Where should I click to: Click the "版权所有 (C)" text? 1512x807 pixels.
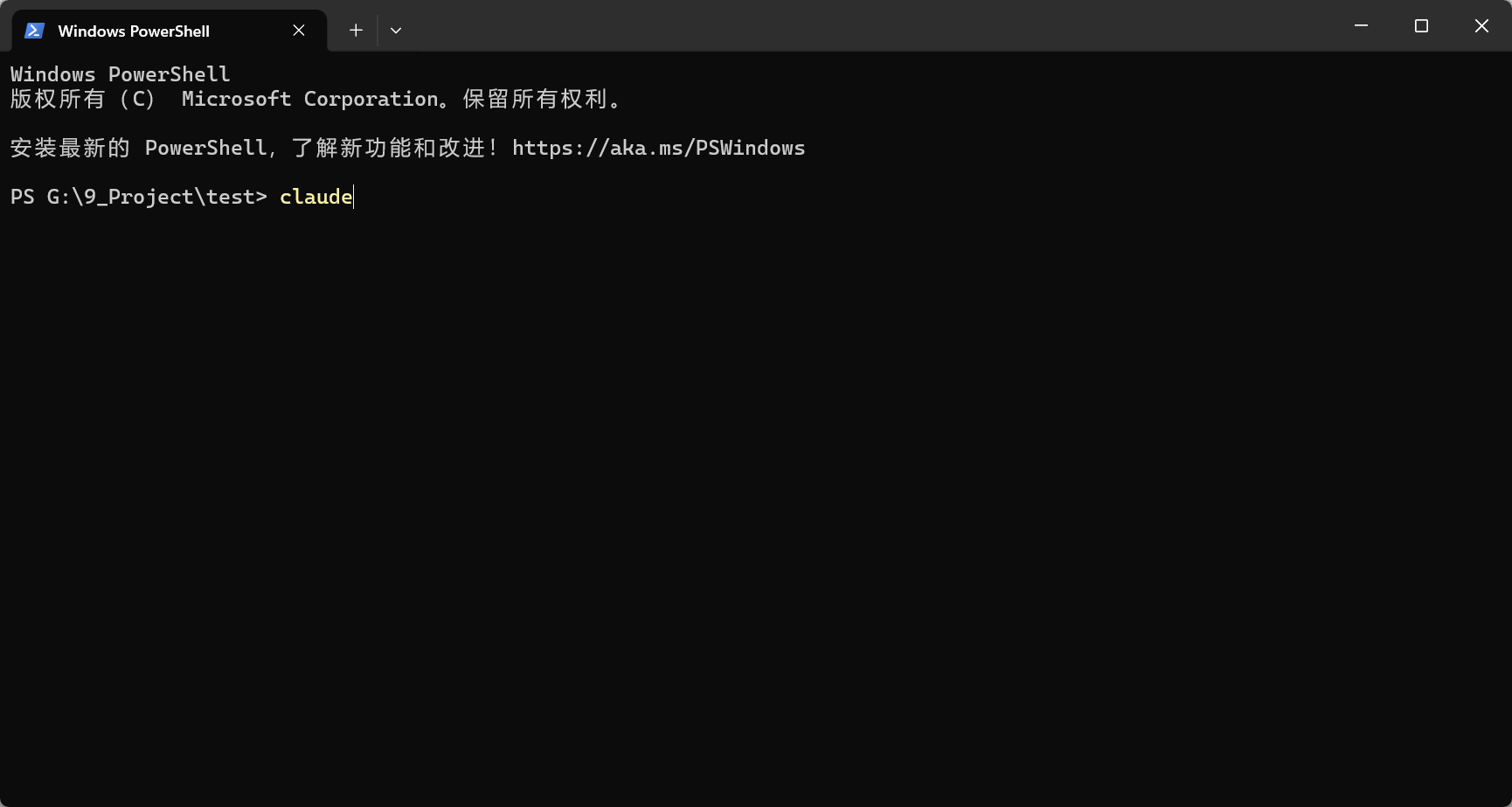[82, 99]
